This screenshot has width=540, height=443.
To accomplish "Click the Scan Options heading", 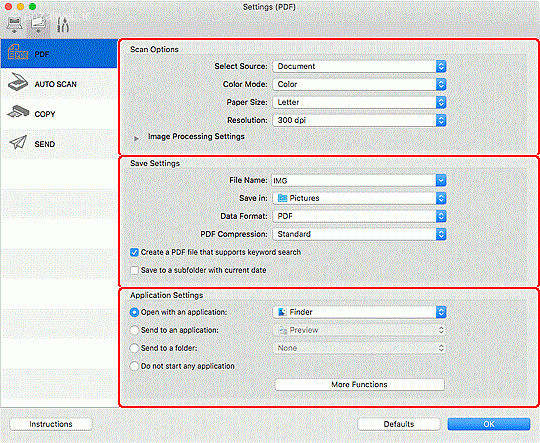I will pos(154,49).
